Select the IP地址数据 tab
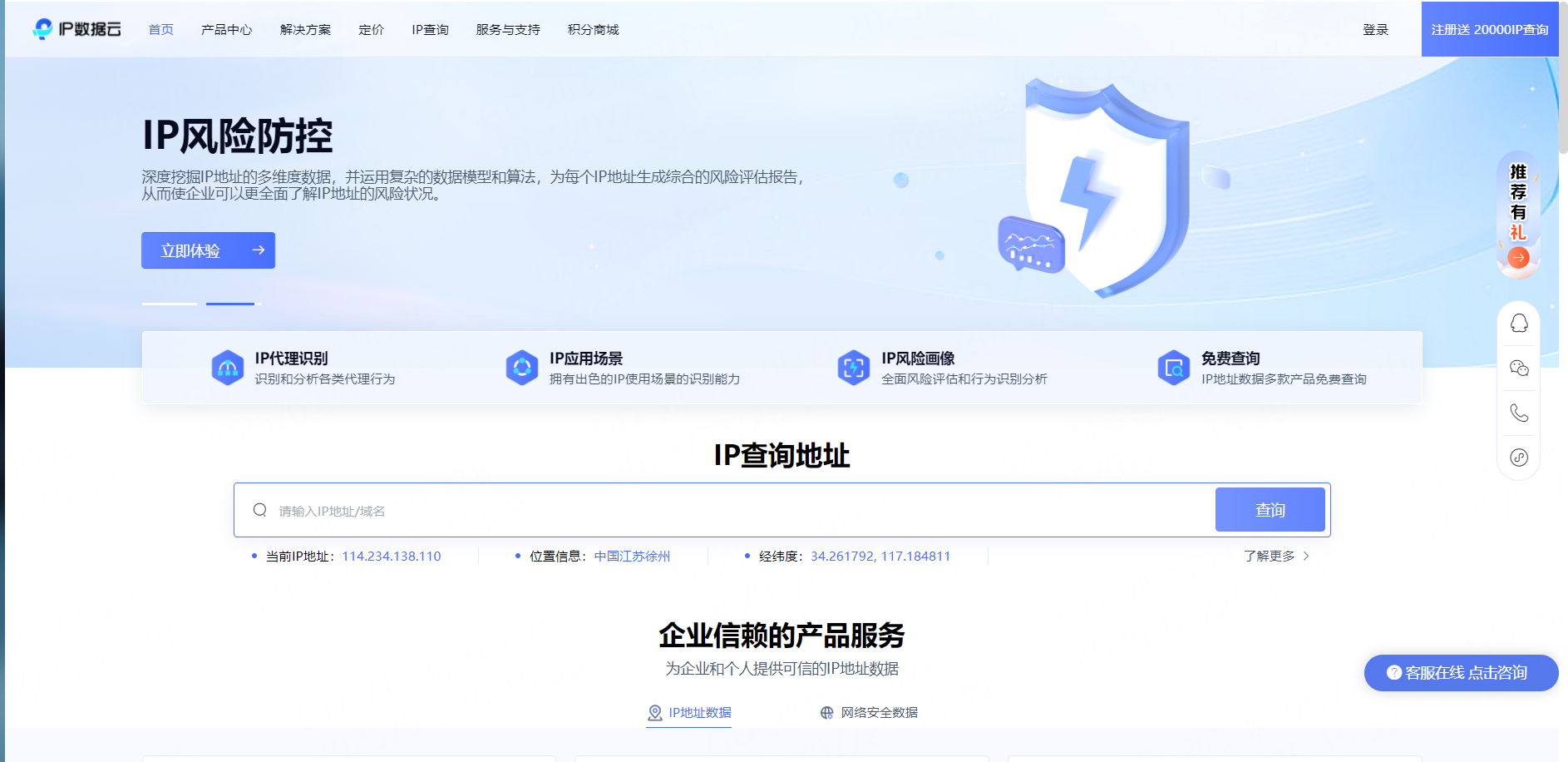The image size is (1568, 762). point(689,713)
